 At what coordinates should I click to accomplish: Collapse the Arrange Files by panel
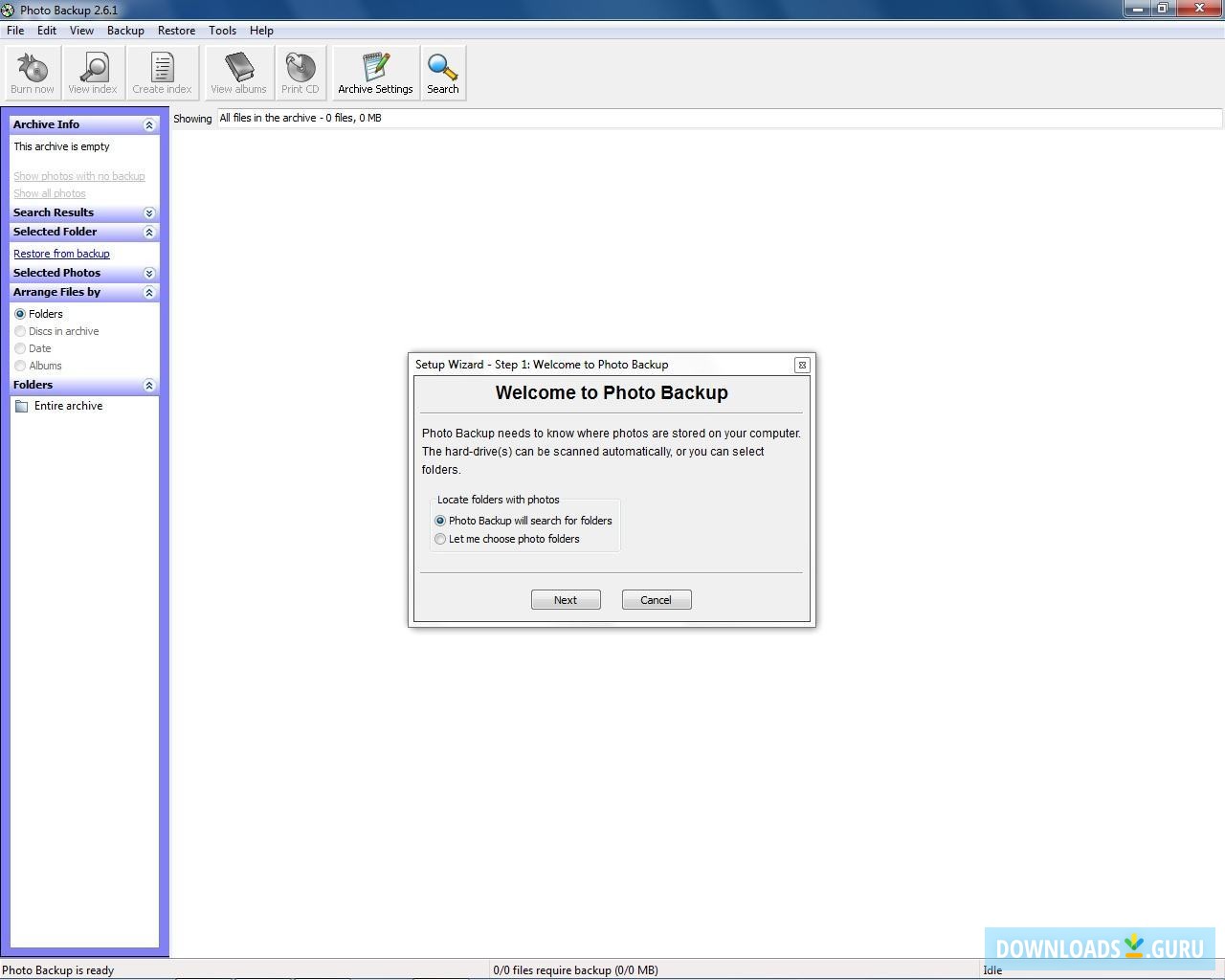tap(149, 292)
